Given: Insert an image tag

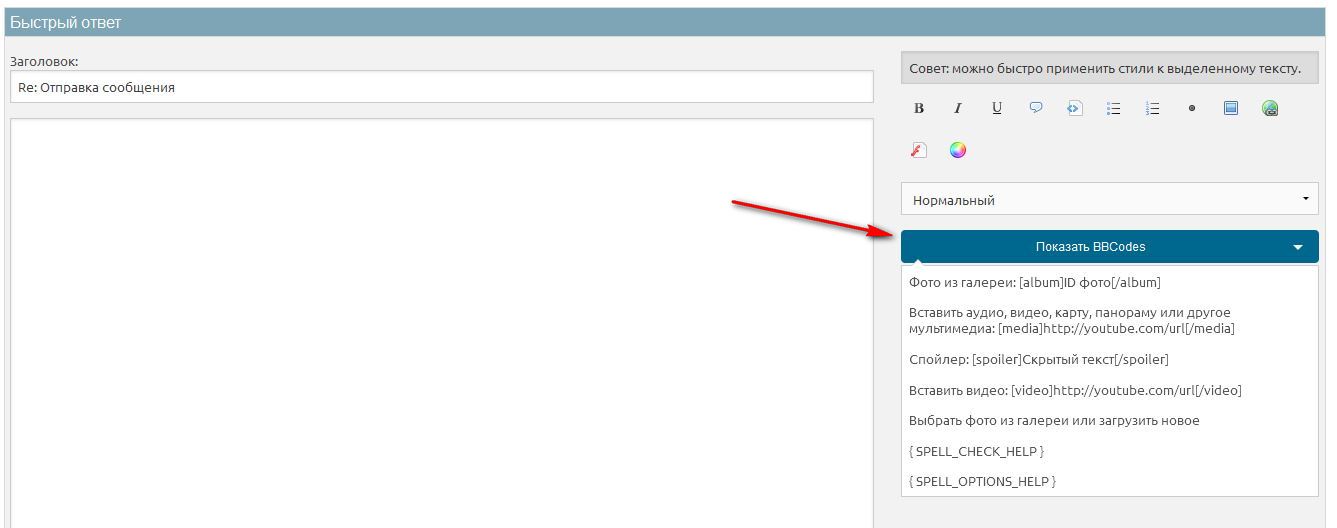Looking at the screenshot, I should 1231,109.
